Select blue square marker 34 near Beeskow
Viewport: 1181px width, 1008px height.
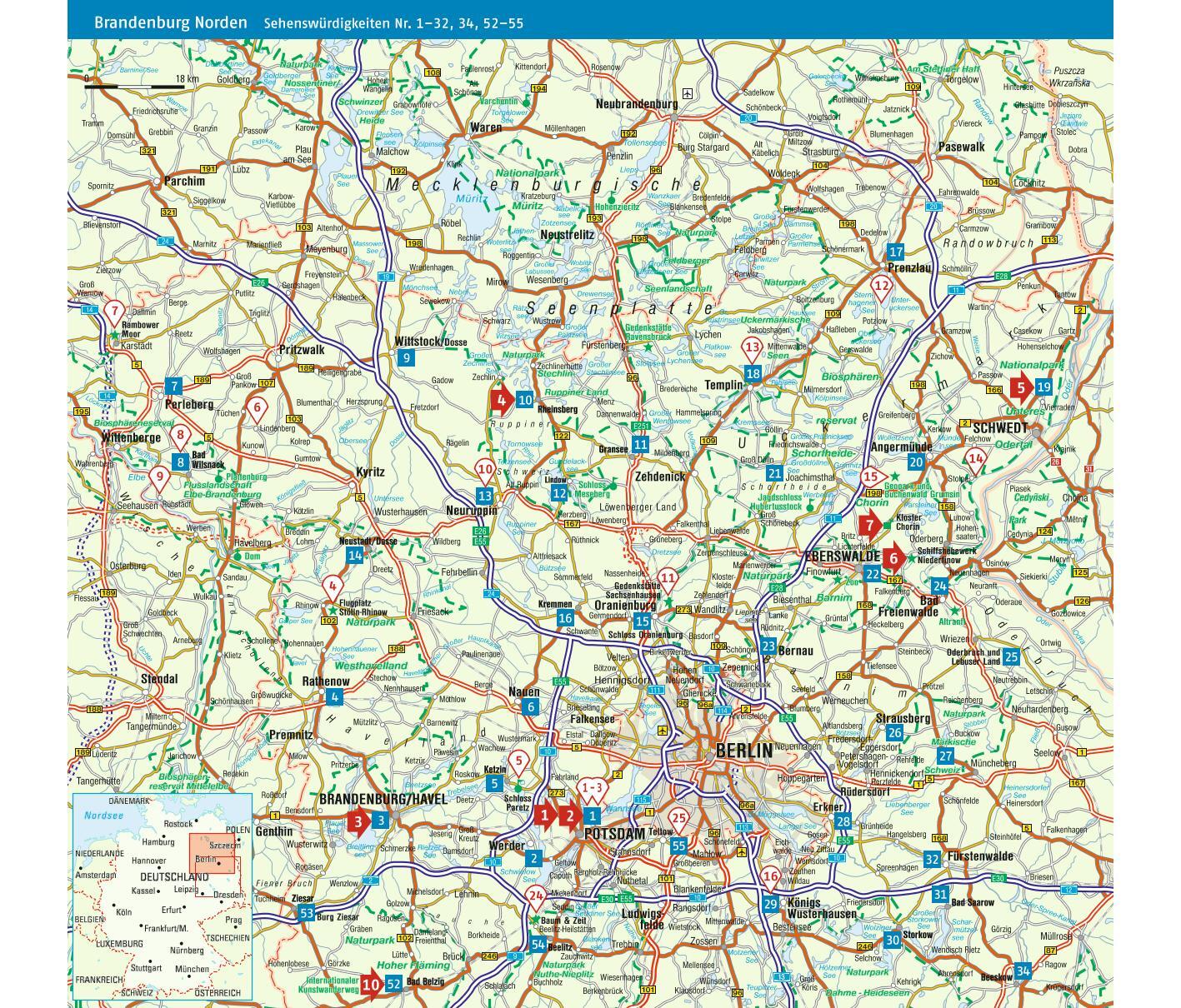point(1023,971)
